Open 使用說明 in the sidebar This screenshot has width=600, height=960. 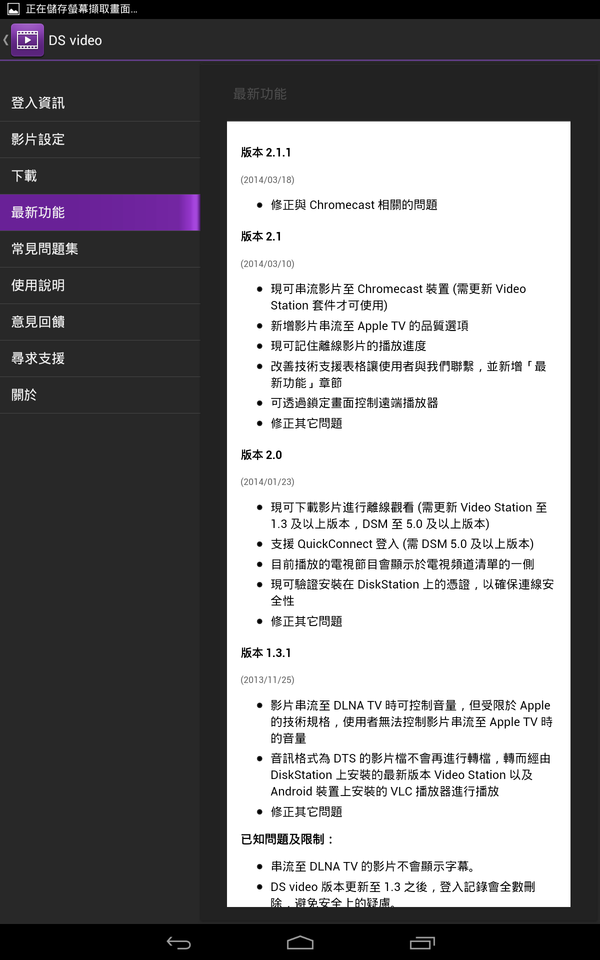point(100,285)
